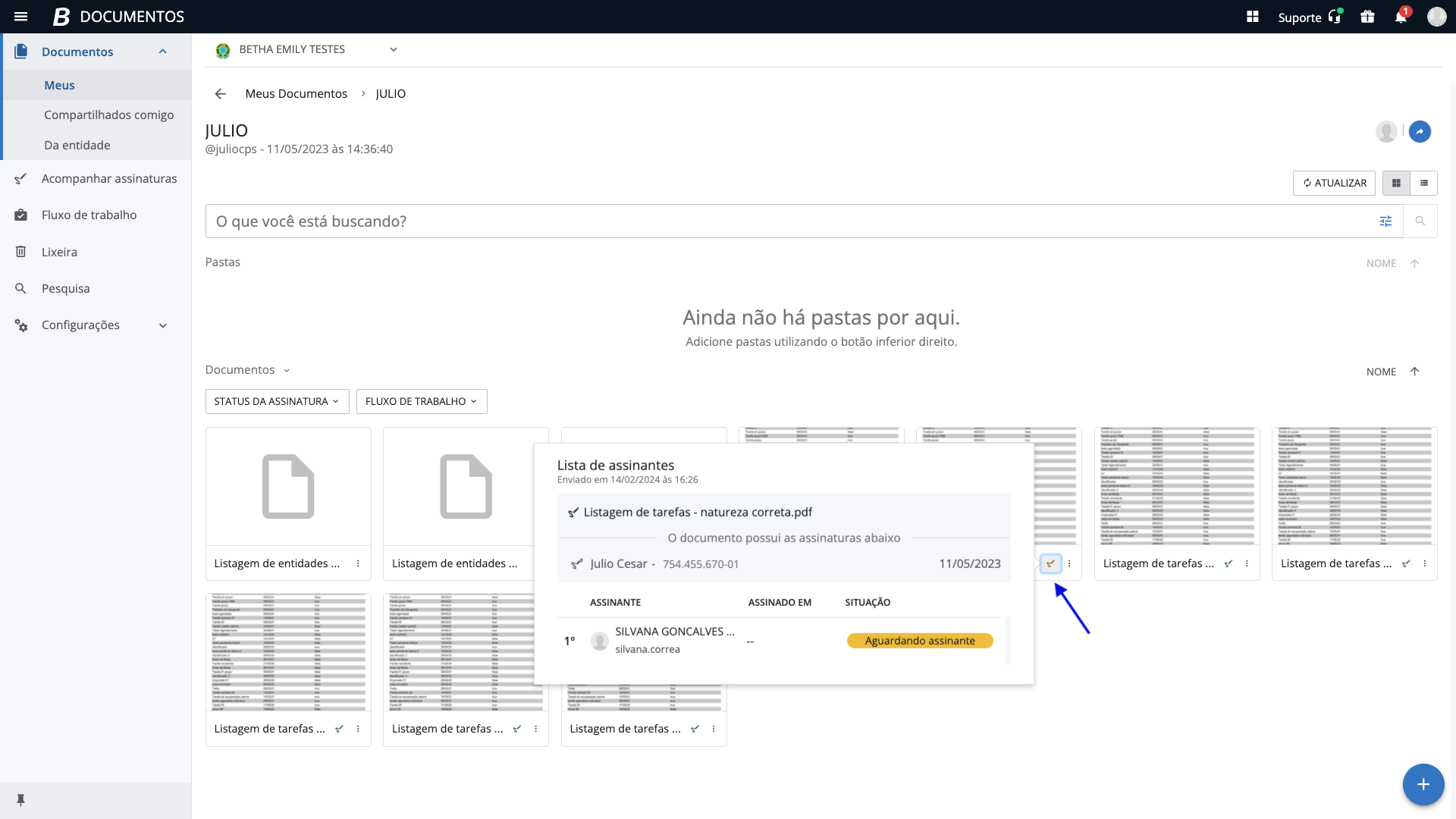Open the notifications bell
Viewport: 1456px width, 819px height.
(1401, 17)
